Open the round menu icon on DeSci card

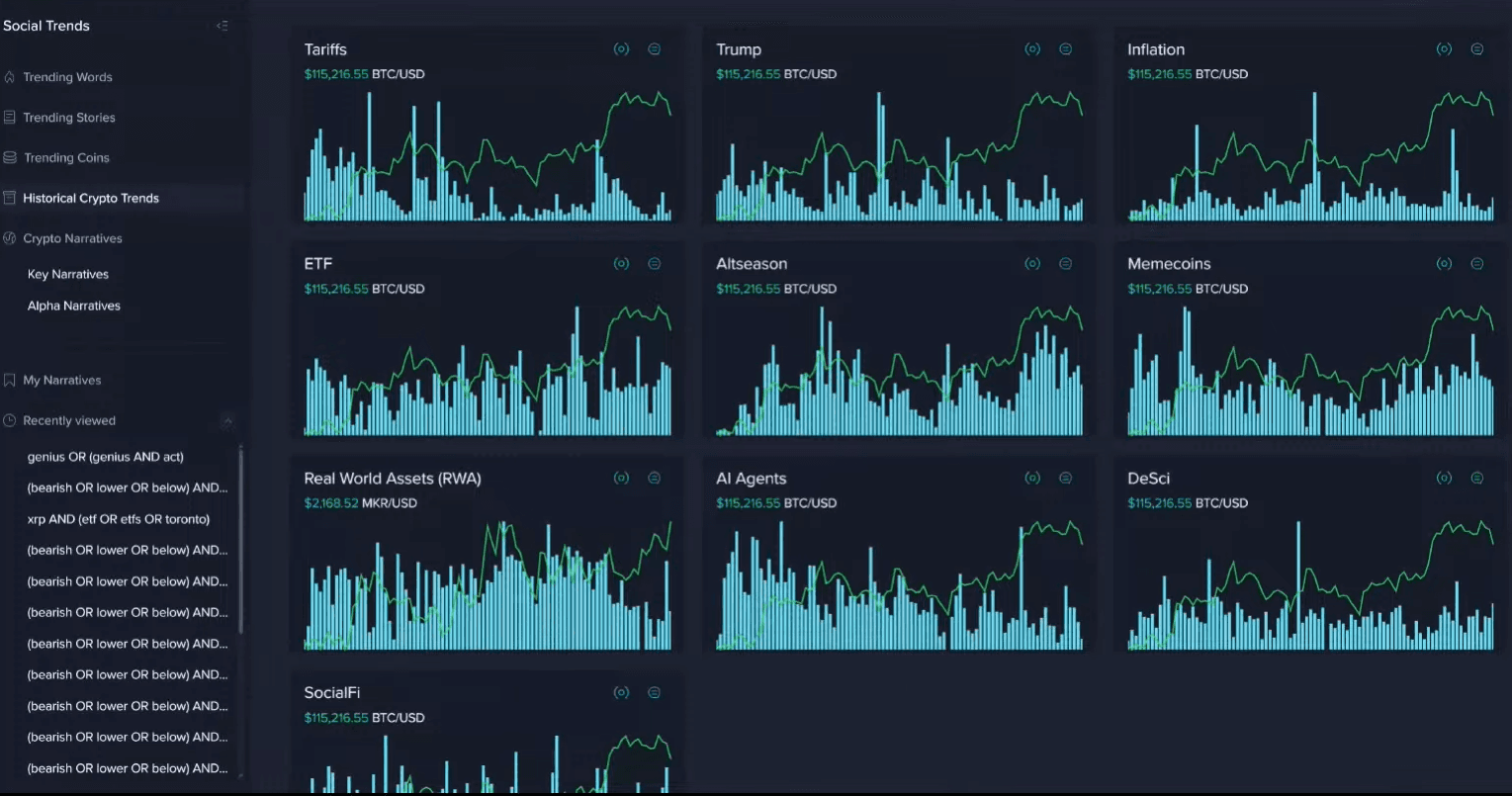(1476, 479)
